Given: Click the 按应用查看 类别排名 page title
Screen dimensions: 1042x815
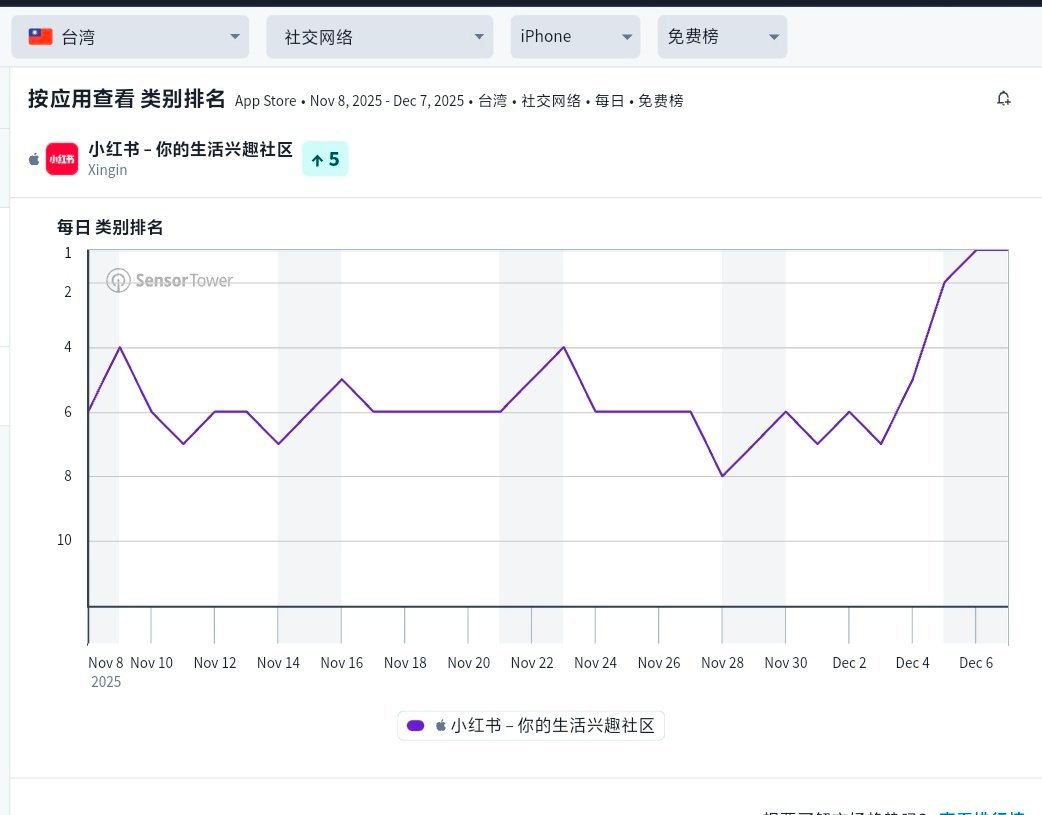Looking at the screenshot, I should pos(118,100).
